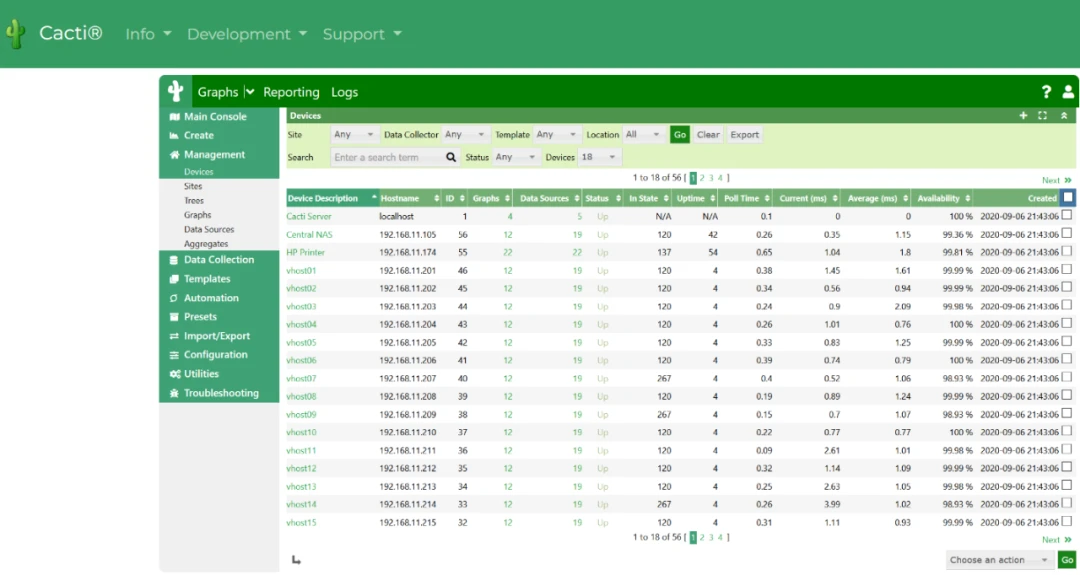Click the Go button beside Choose an action
Image resolution: width=1080 pixels, height=575 pixels.
tap(1067, 560)
